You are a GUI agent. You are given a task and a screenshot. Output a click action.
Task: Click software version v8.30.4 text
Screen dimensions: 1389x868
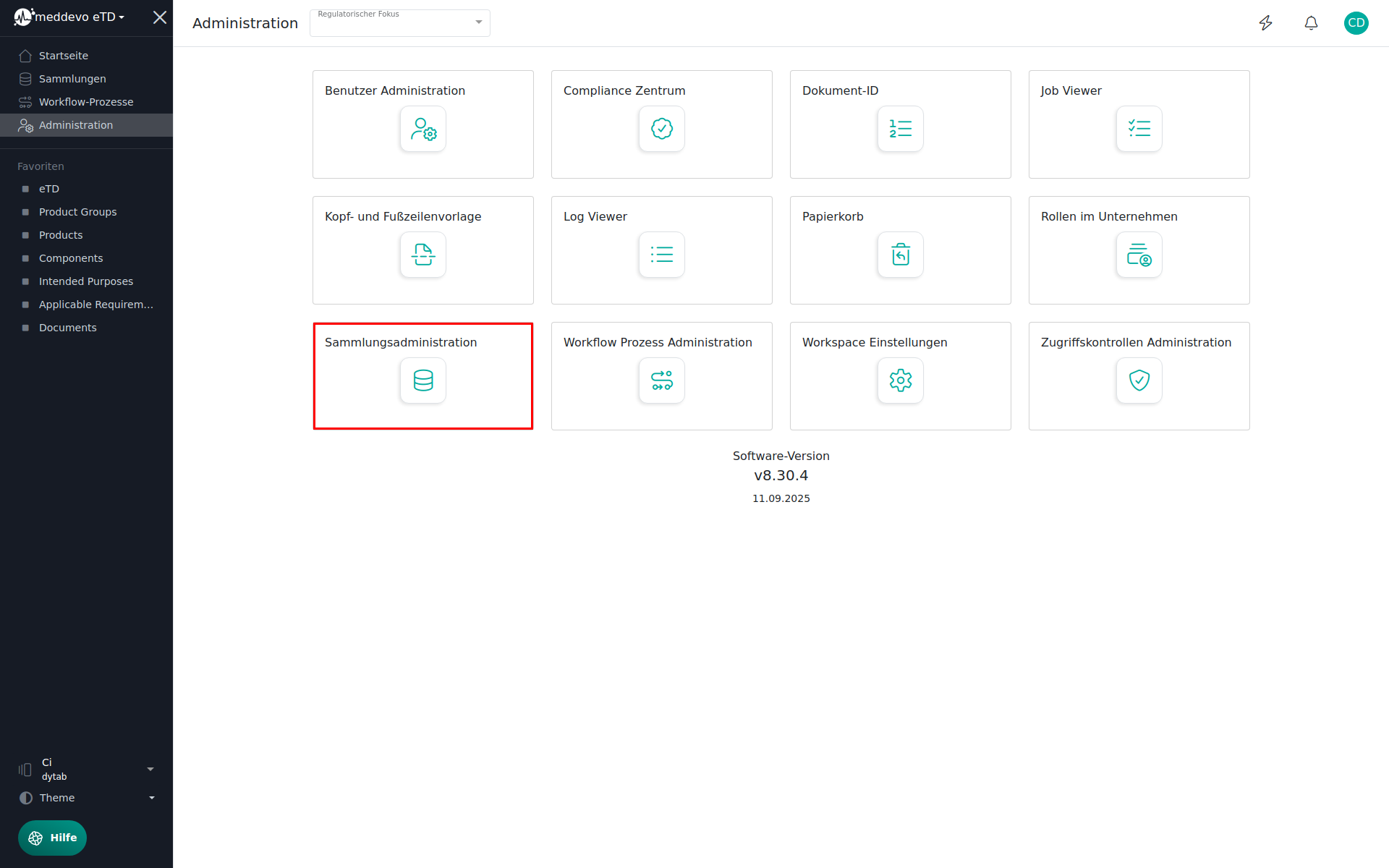click(x=781, y=475)
